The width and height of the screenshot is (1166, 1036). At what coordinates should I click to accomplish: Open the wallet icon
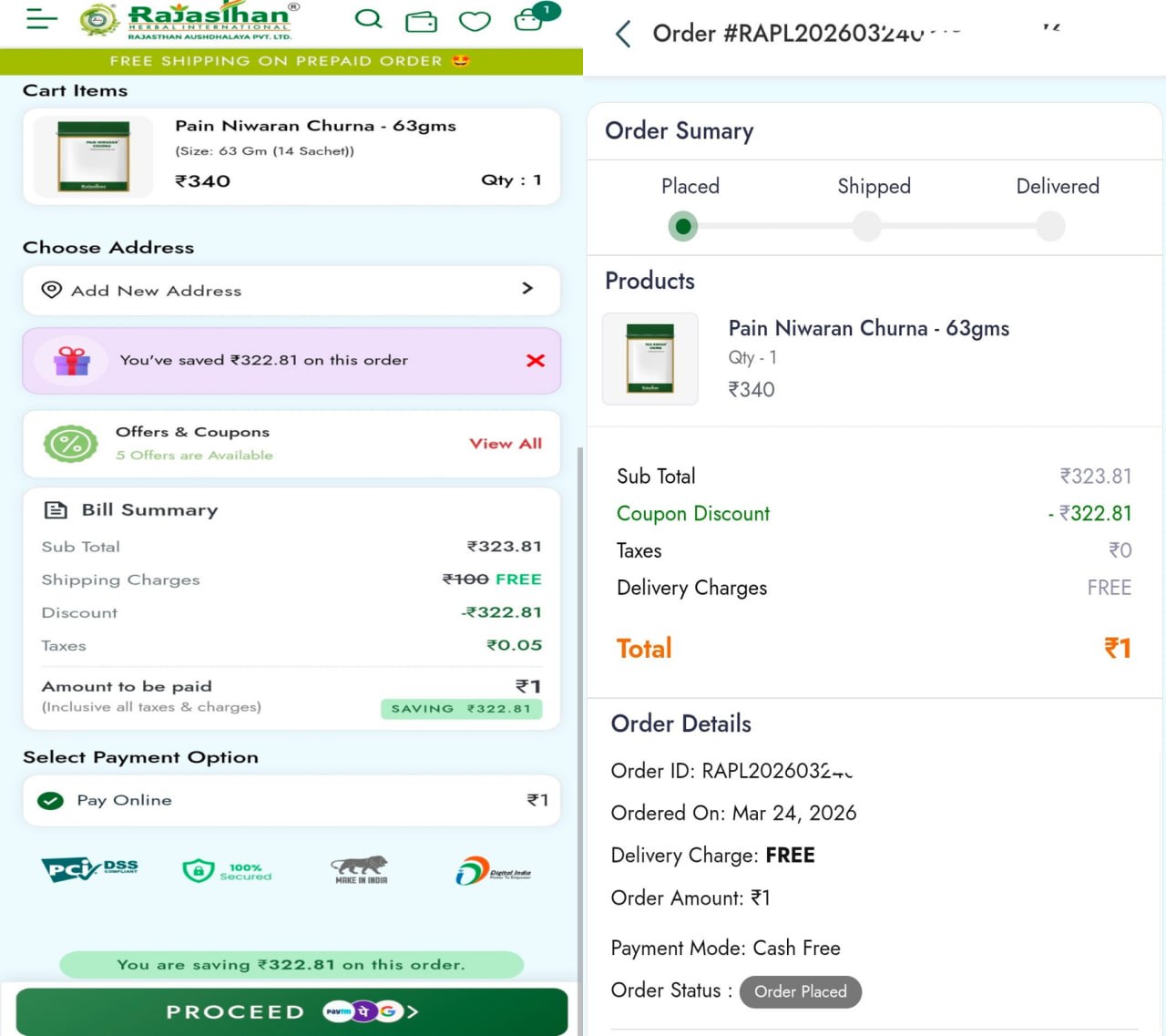[x=421, y=21]
